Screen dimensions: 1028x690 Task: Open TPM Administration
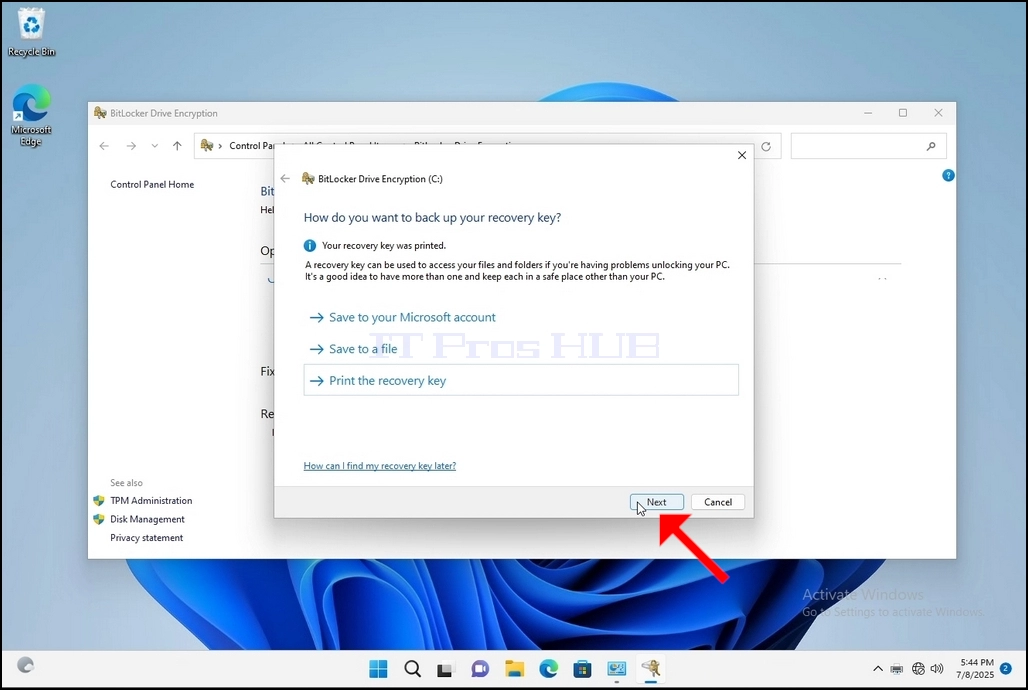click(151, 500)
